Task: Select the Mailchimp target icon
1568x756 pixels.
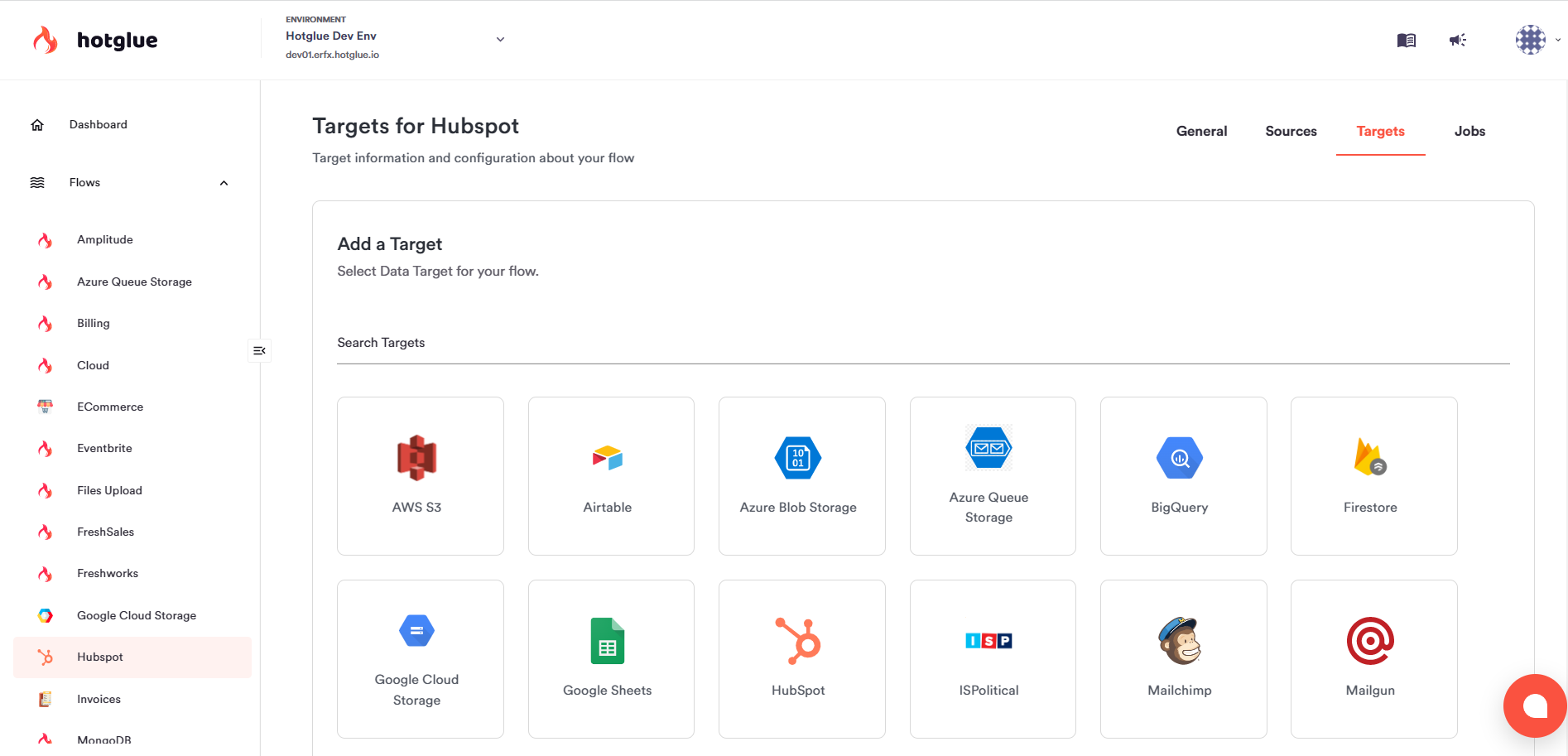Action: tap(1180, 641)
